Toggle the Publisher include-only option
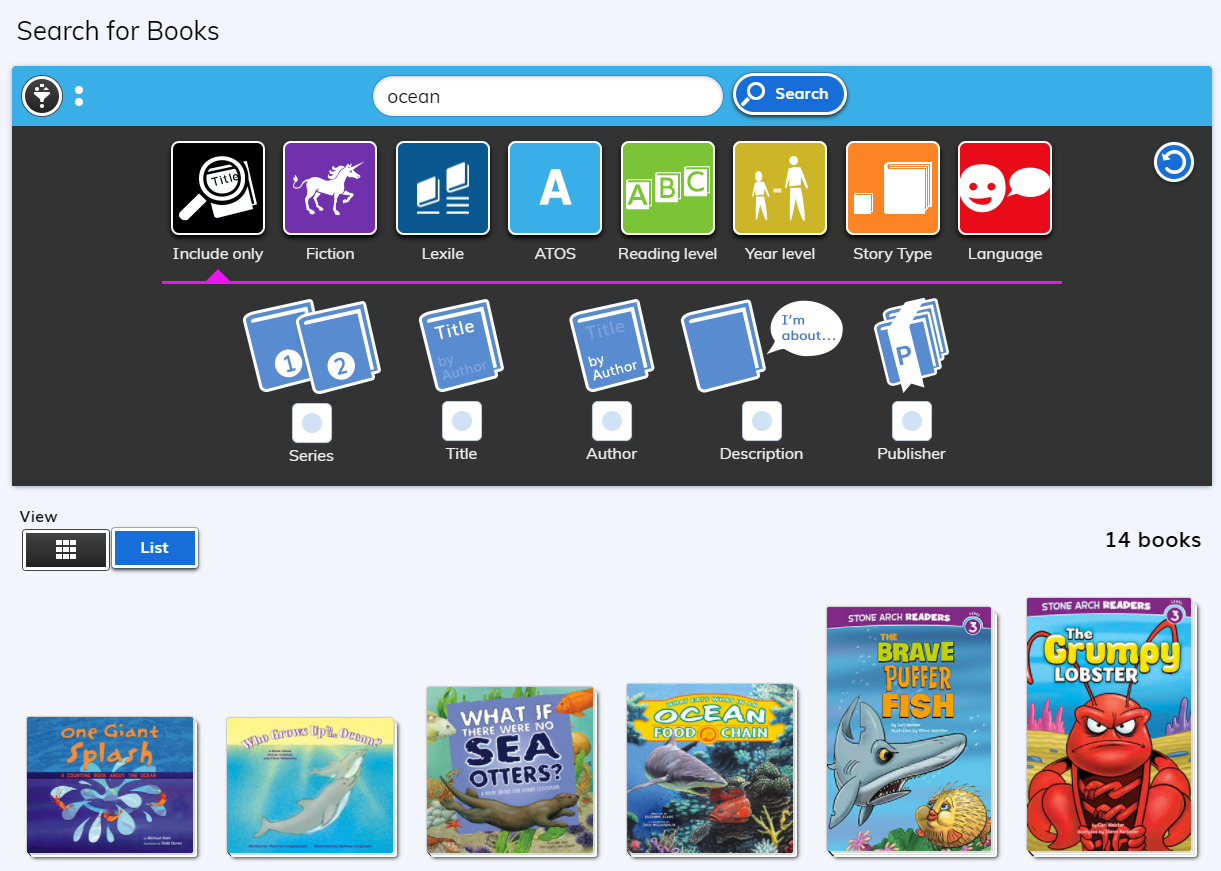This screenshot has width=1221, height=871. (912, 421)
